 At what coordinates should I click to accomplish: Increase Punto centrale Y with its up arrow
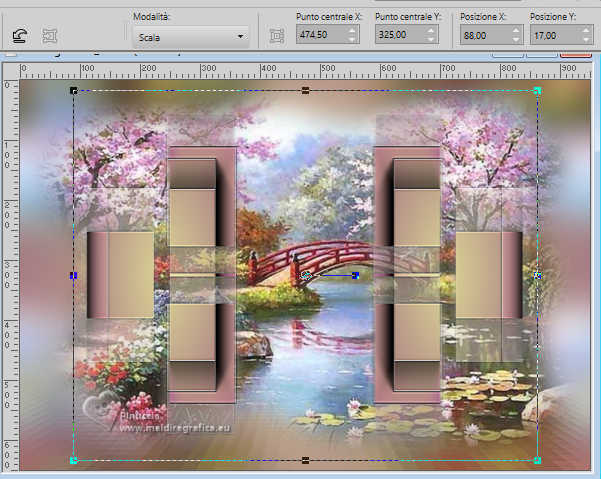pos(431,30)
